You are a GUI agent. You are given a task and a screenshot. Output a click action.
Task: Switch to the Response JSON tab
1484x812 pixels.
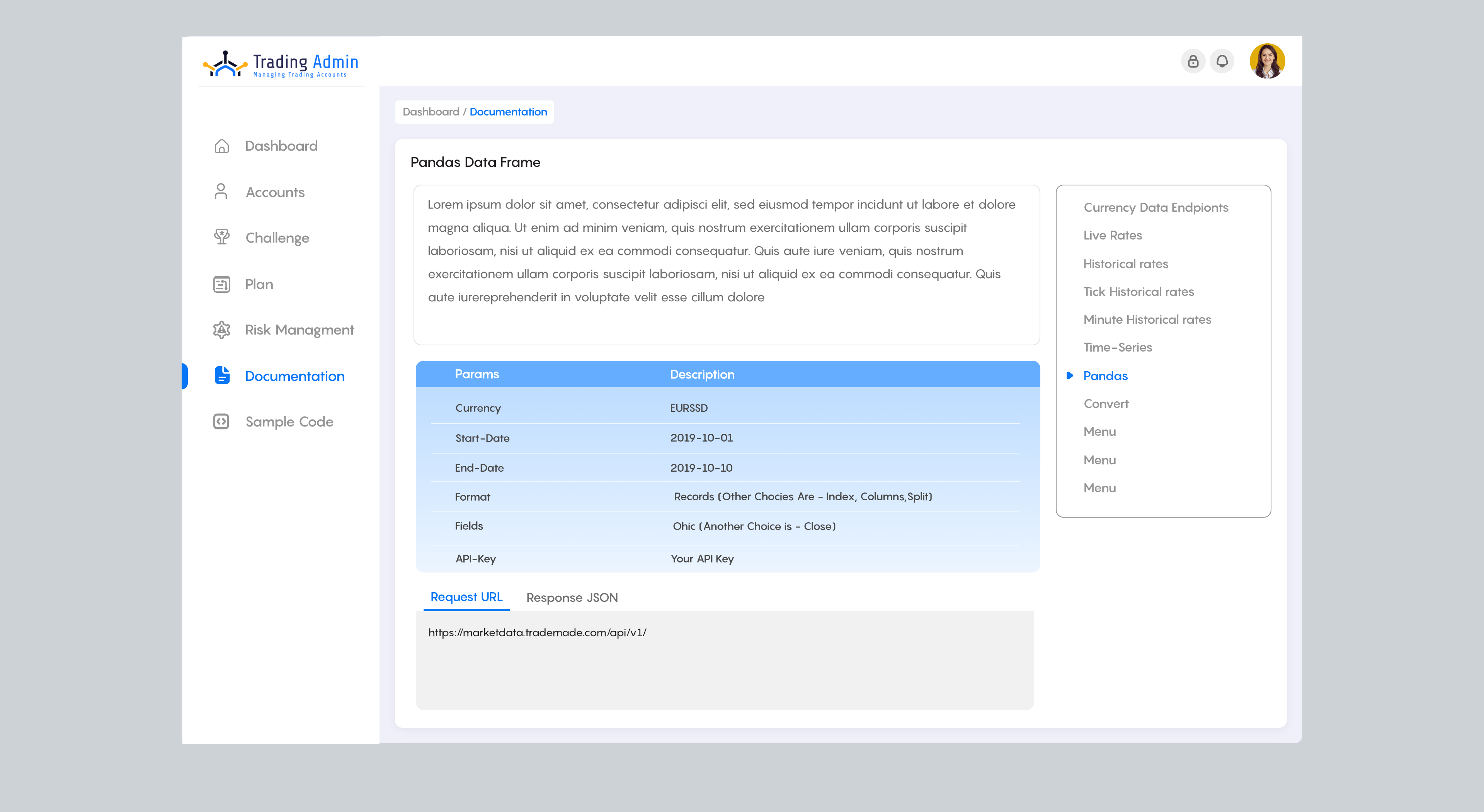click(x=572, y=597)
